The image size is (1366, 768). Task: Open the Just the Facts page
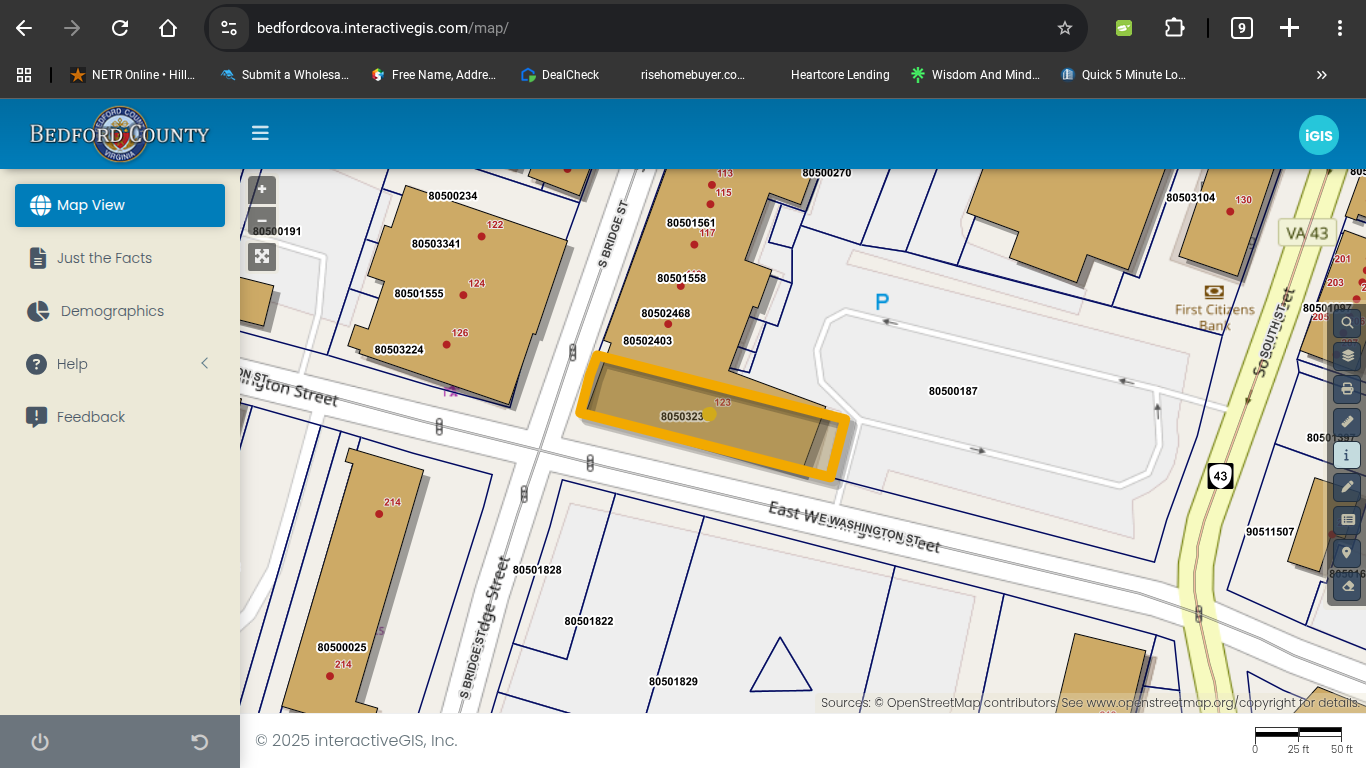tap(104, 258)
